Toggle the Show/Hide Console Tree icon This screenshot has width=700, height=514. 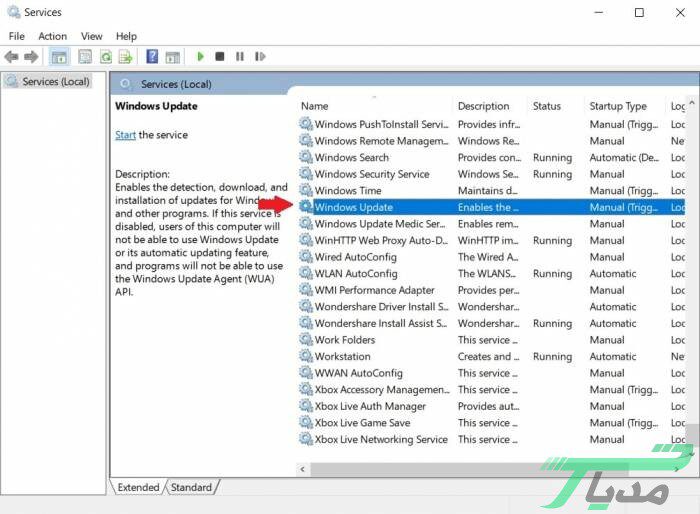[x=59, y=57]
